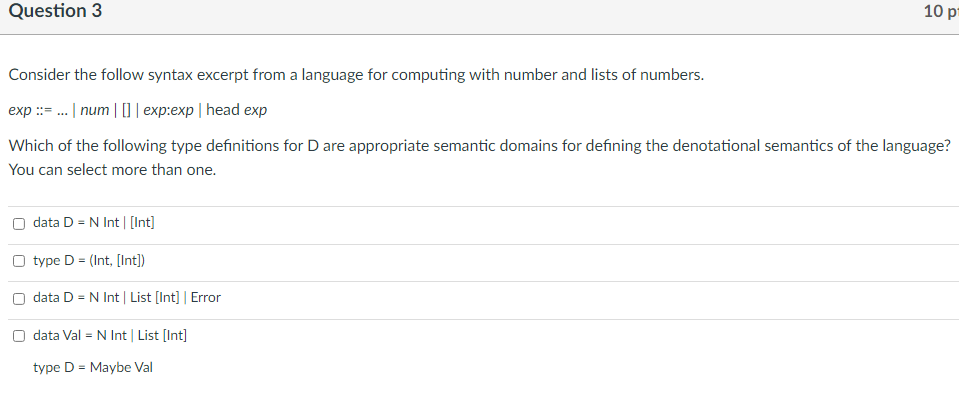The image size is (959, 402).
Task: Enable the 'data Val = N Int | List [Int]' checkbox
Action: [x=19, y=336]
